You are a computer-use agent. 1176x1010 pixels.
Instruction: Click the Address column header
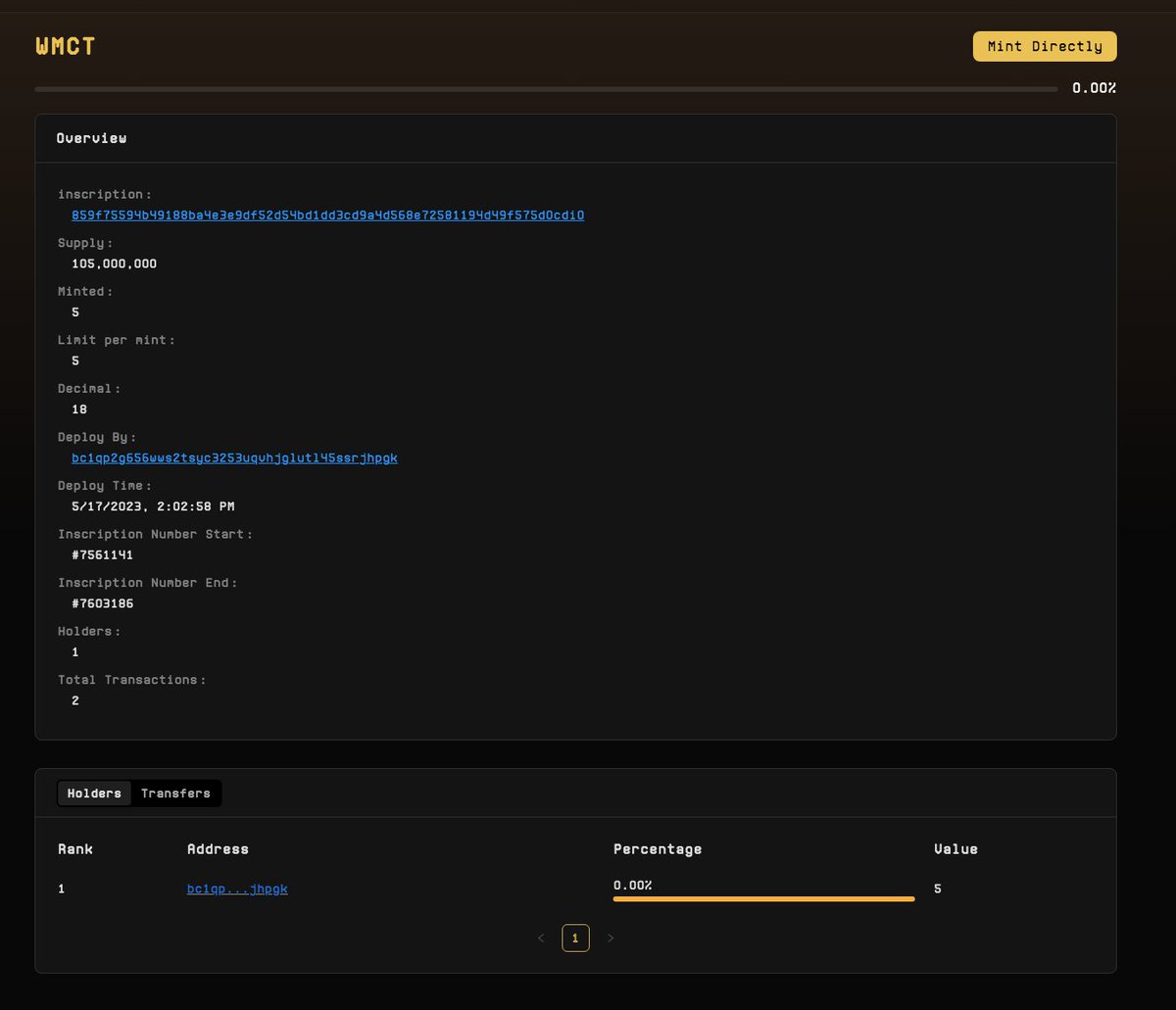click(218, 849)
